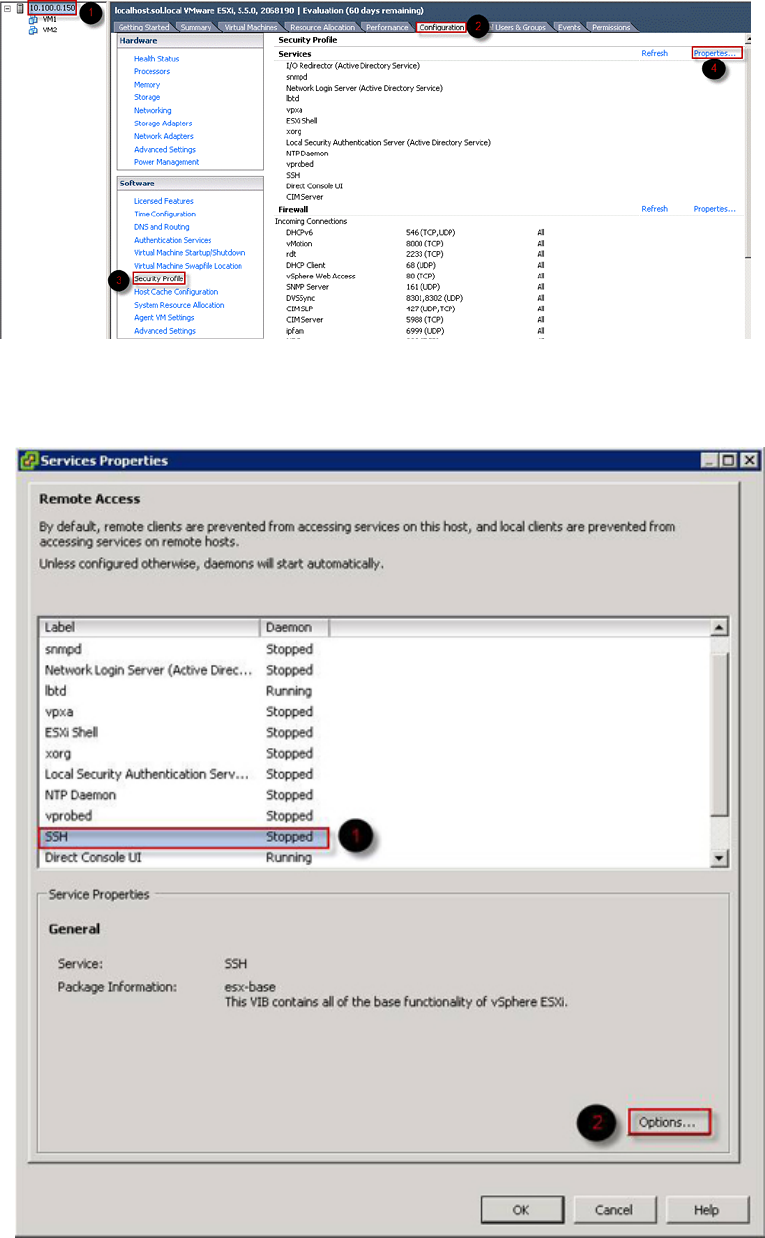
Task: Refresh the Firewall section
Action: pos(655,209)
